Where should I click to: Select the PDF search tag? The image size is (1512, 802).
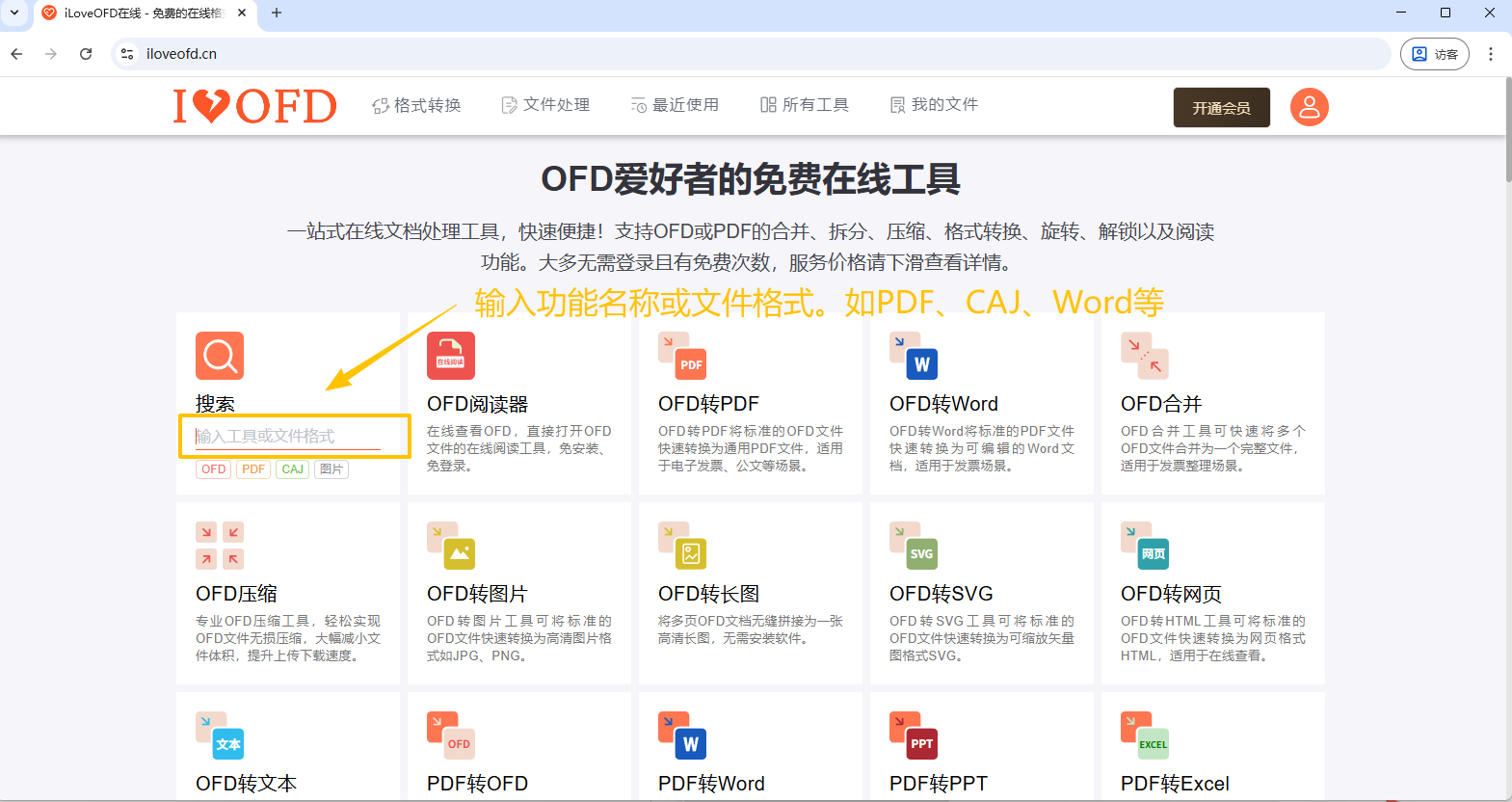tap(253, 469)
